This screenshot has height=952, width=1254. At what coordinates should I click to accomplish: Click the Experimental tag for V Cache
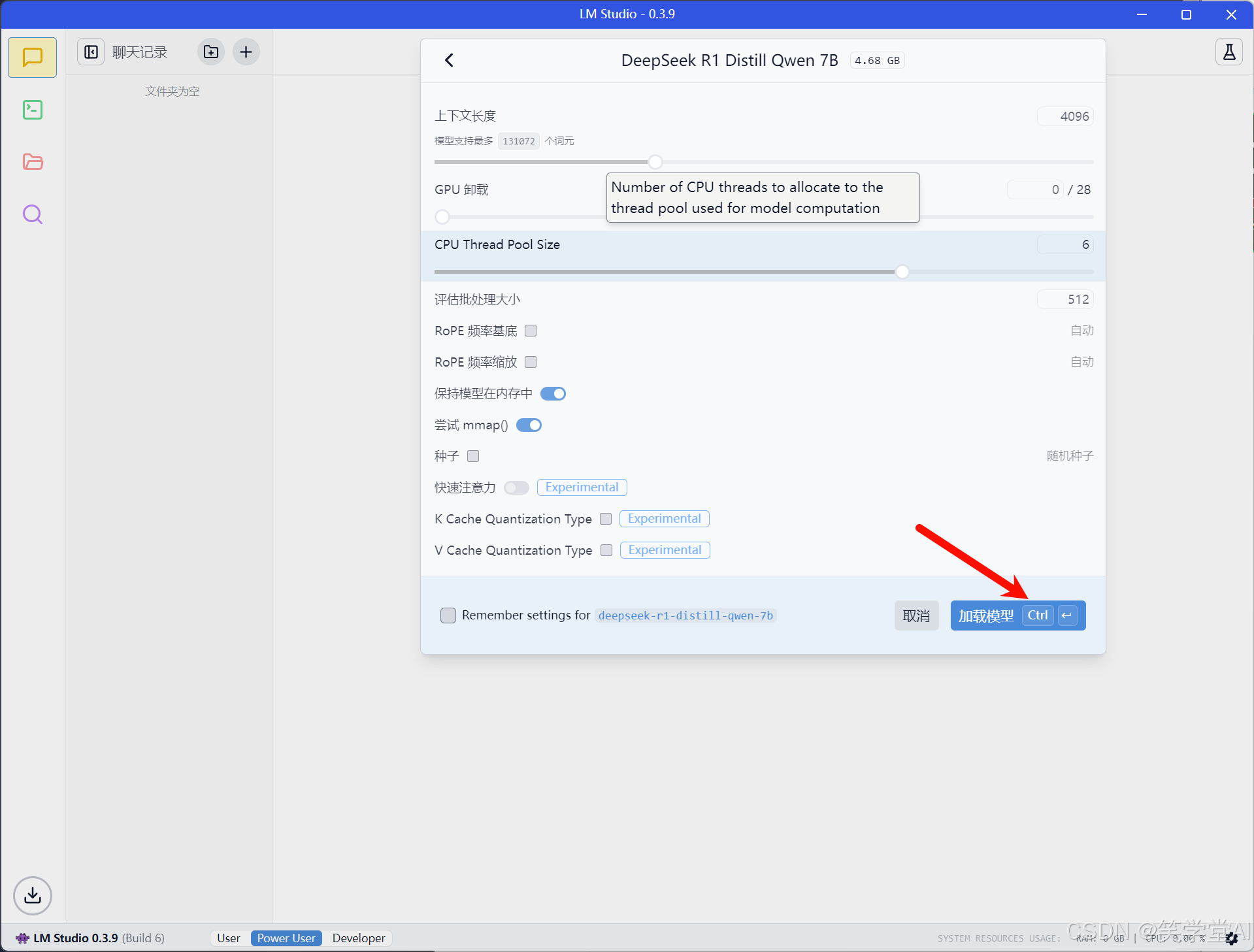point(665,550)
